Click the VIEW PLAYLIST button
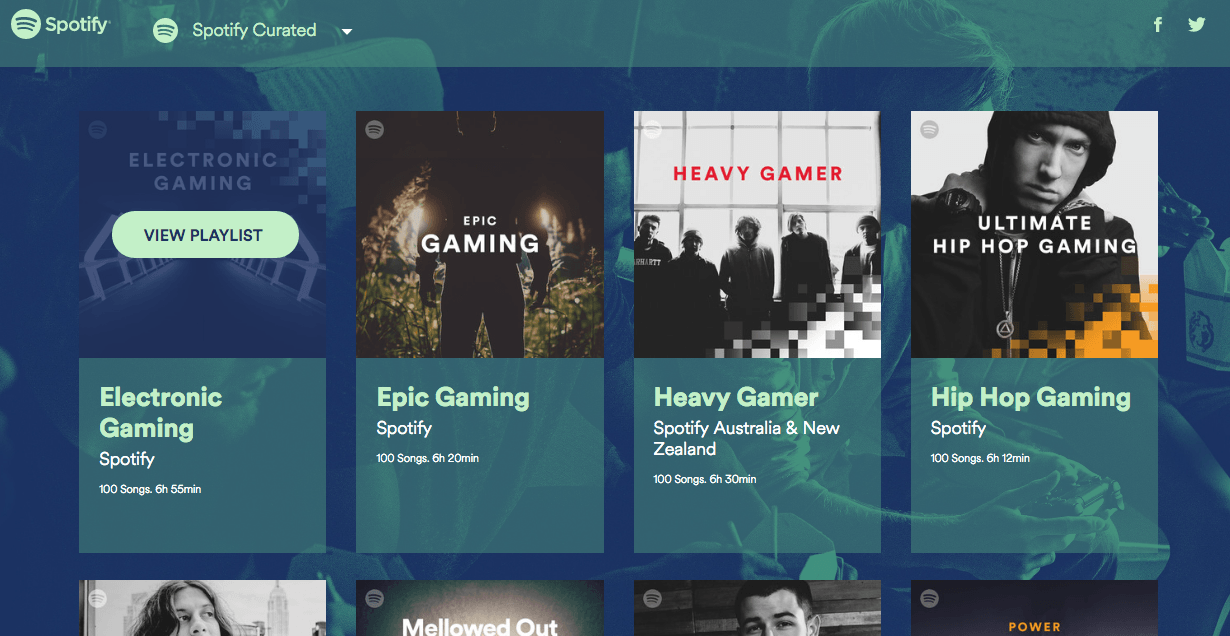This screenshot has height=636, width=1230. pyautogui.click(x=205, y=234)
